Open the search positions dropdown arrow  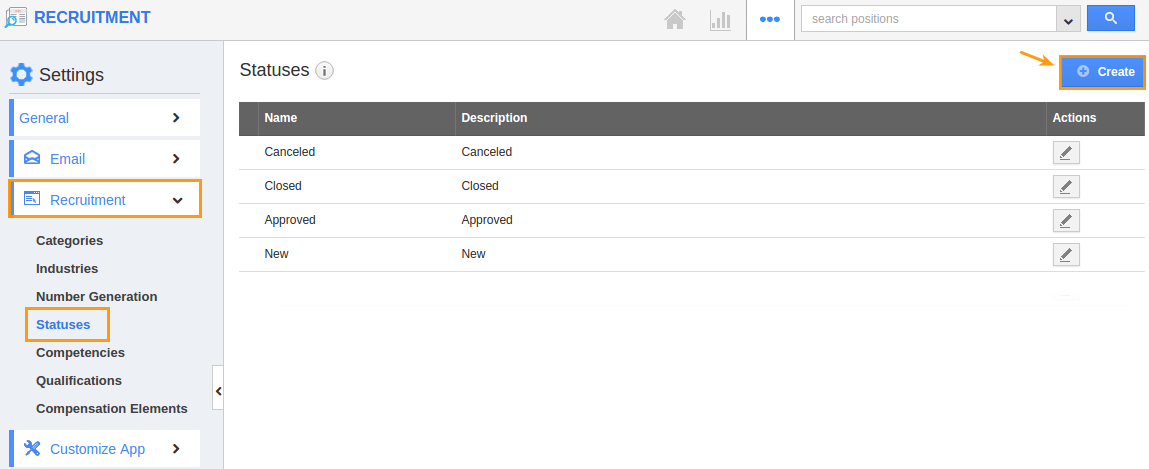1068,20
